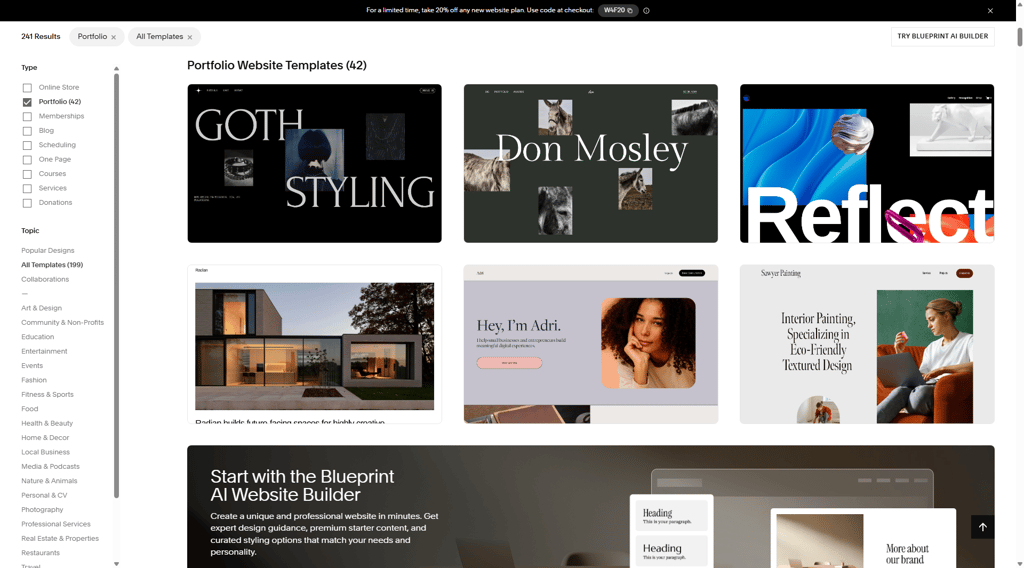This screenshot has width=1024, height=568.
Task: Open the Goth Styling template
Action: tap(314, 163)
